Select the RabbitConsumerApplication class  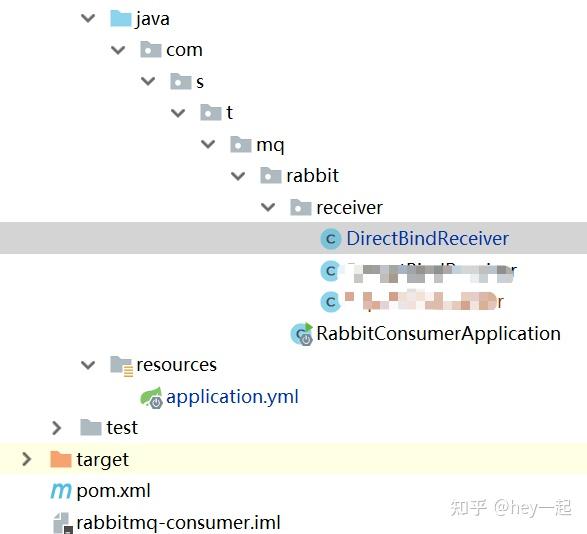[x=438, y=334]
